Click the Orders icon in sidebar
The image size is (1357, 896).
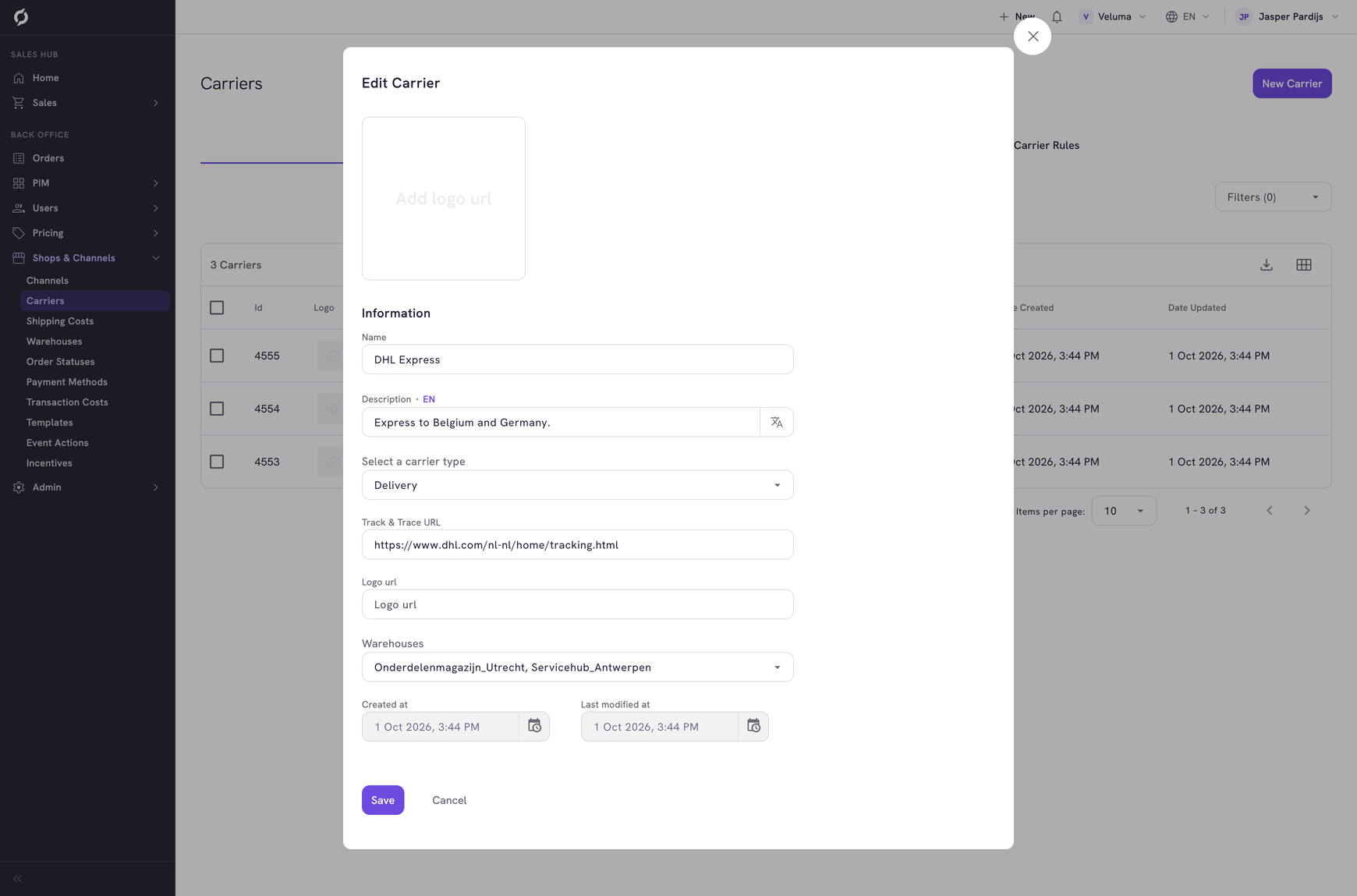(19, 158)
